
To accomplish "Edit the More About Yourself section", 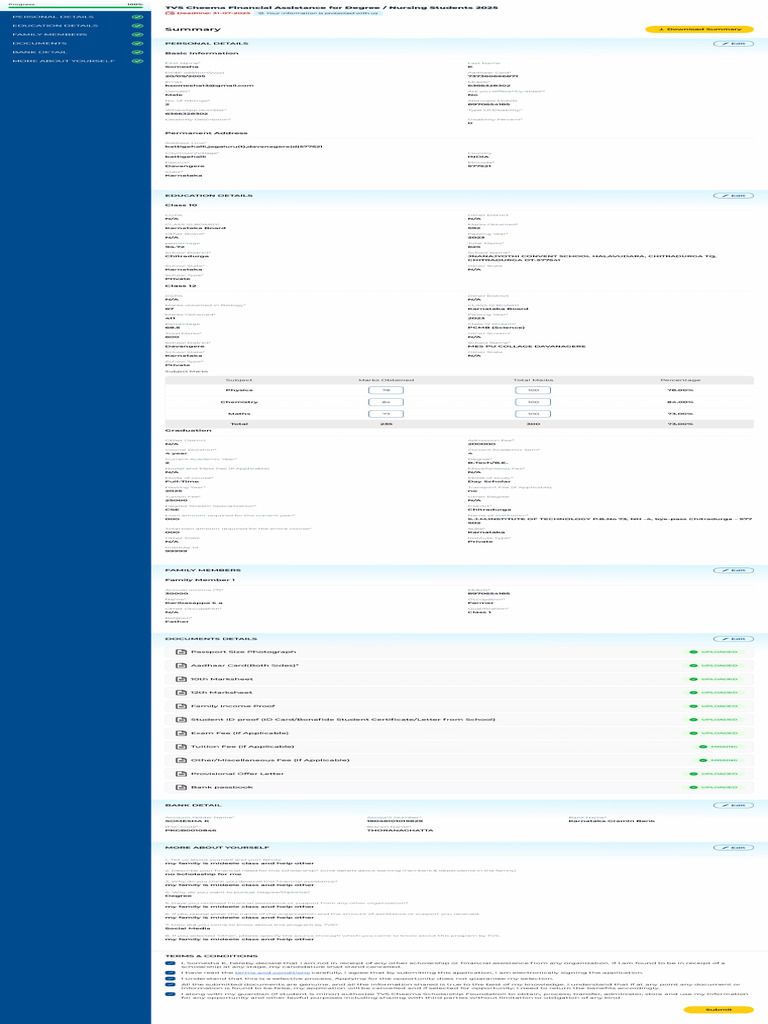I will [733, 848].
